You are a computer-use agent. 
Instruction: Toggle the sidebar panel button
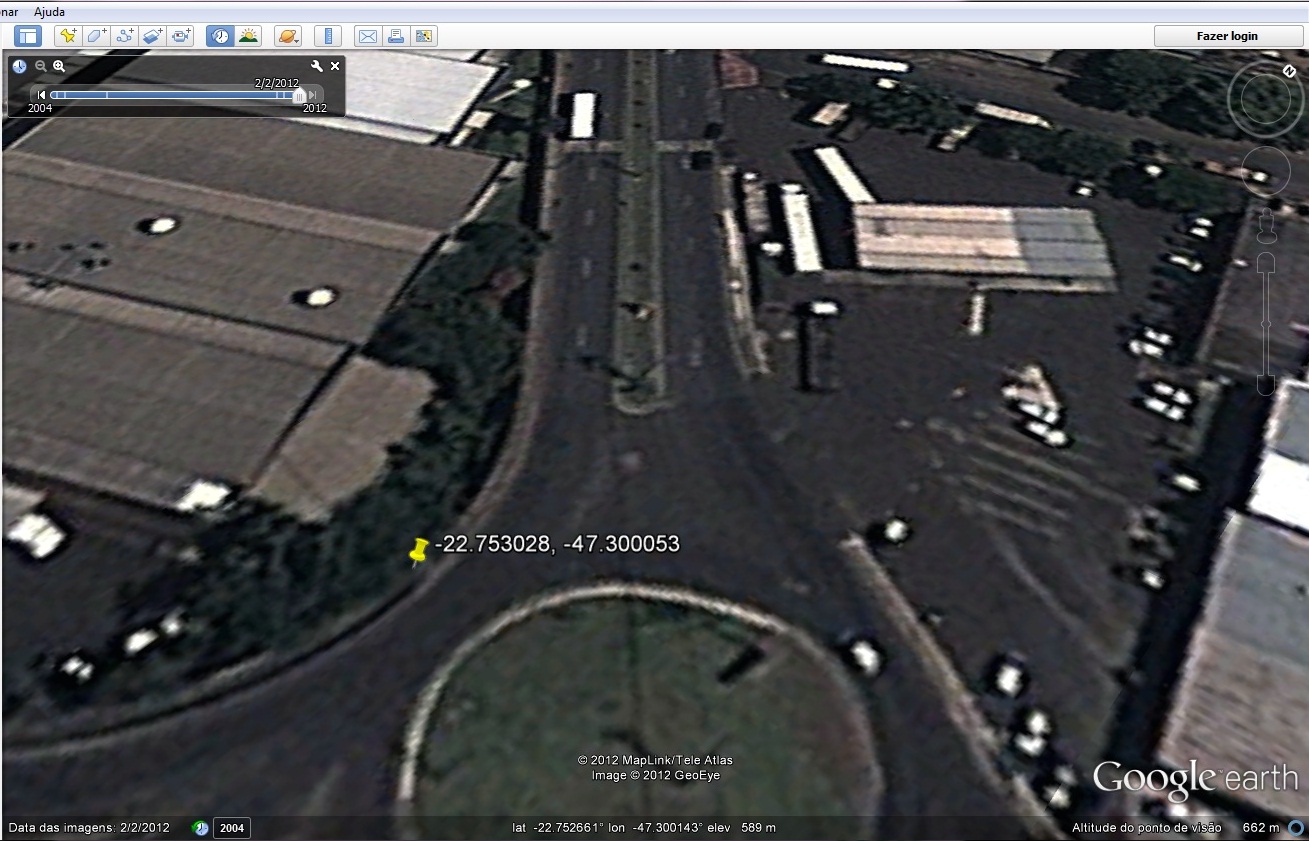click(28, 36)
